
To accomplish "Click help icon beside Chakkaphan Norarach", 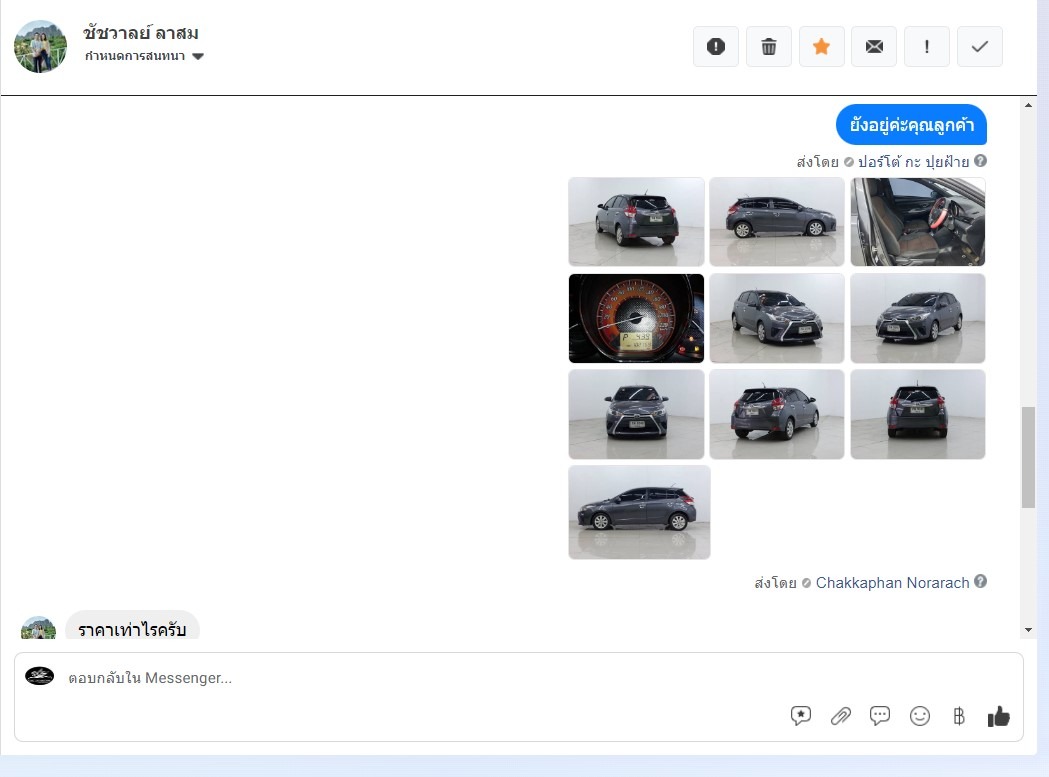I will [980, 581].
